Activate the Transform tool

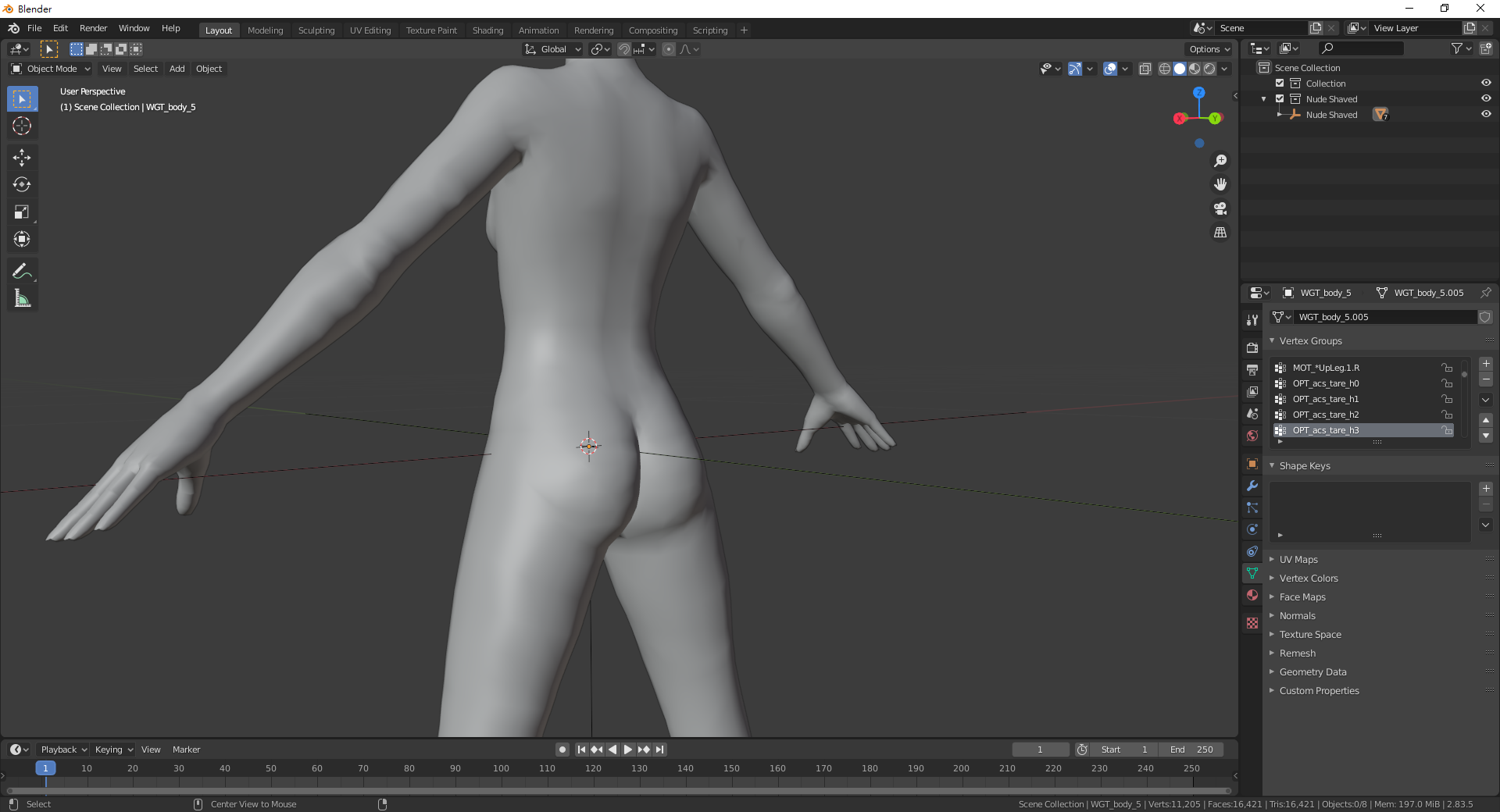[22, 240]
